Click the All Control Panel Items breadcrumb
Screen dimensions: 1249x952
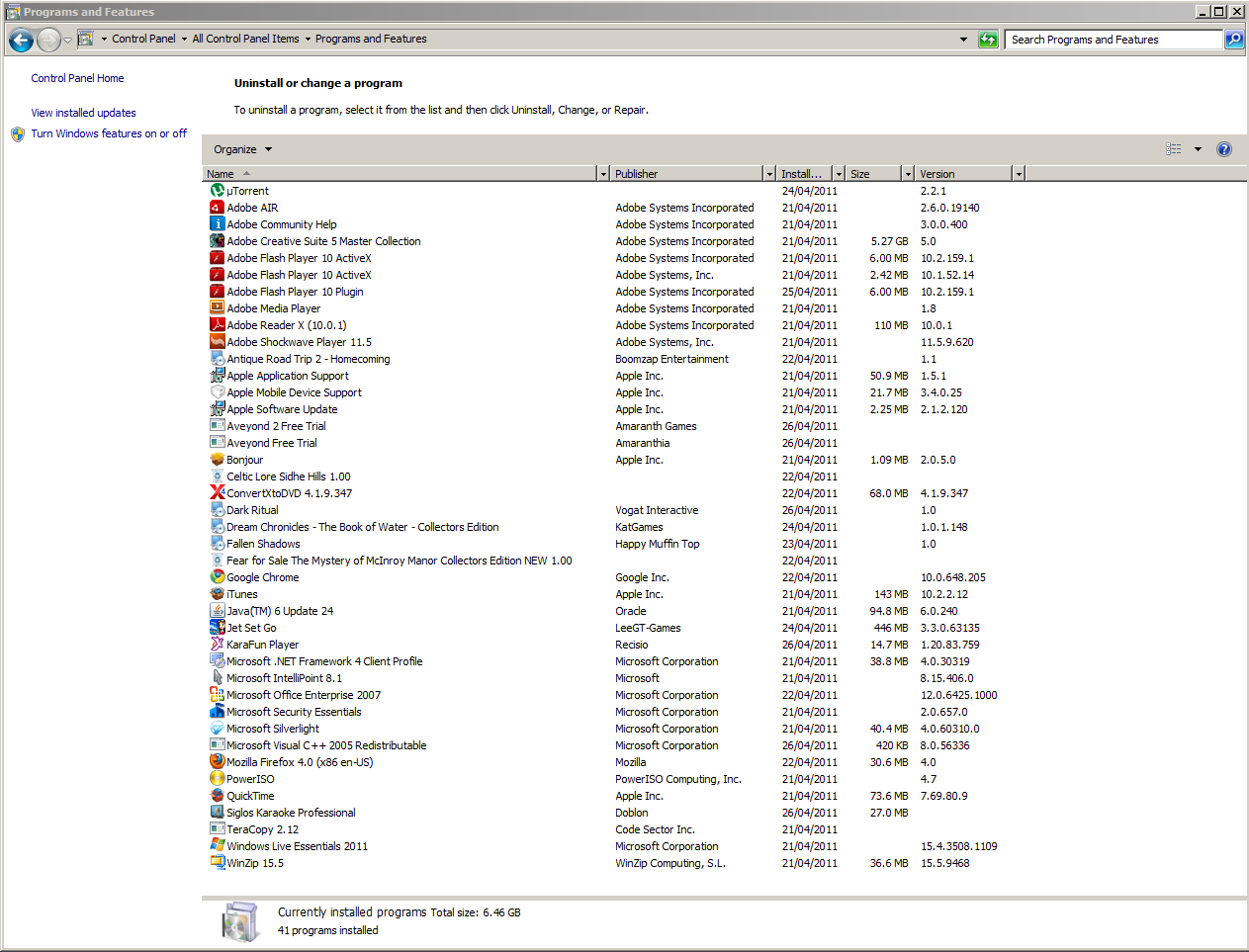(245, 40)
